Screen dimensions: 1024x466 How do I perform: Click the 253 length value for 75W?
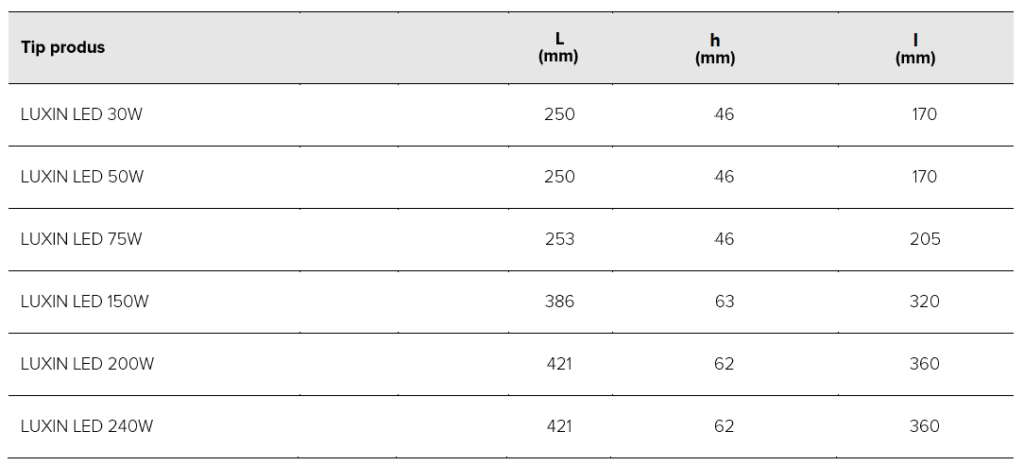click(559, 239)
